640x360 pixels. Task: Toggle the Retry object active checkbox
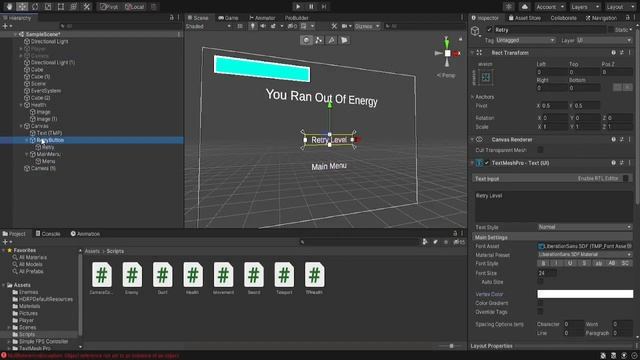489,30
